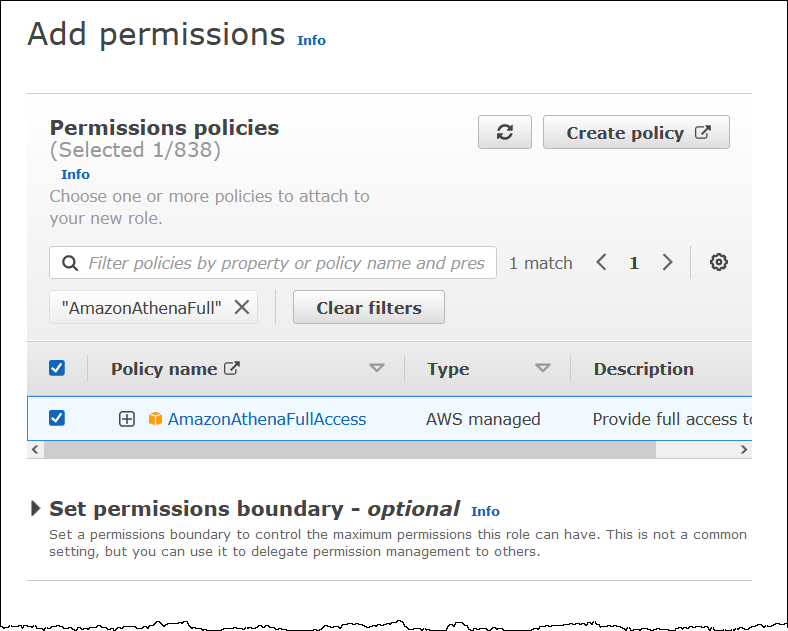Expand AmazonAthenaFullAccess policy details plus icon
788x631 pixels.
[x=127, y=419]
